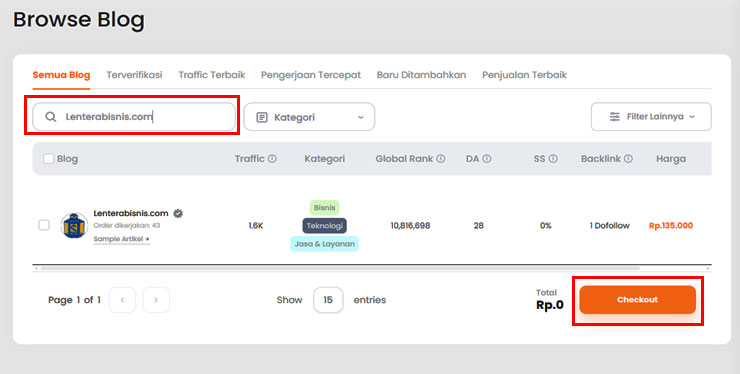Tick the select-all Blog checkbox
Viewport: 740px width, 374px height.
pyautogui.click(x=48, y=159)
